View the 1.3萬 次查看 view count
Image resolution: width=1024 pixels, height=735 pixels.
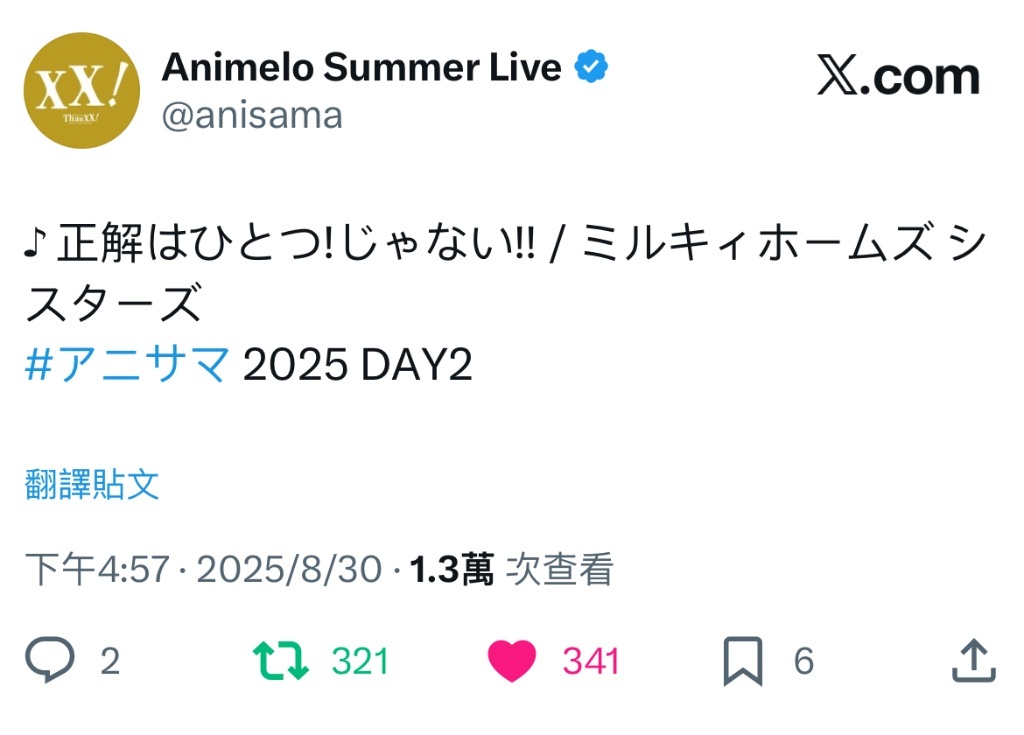click(x=511, y=568)
